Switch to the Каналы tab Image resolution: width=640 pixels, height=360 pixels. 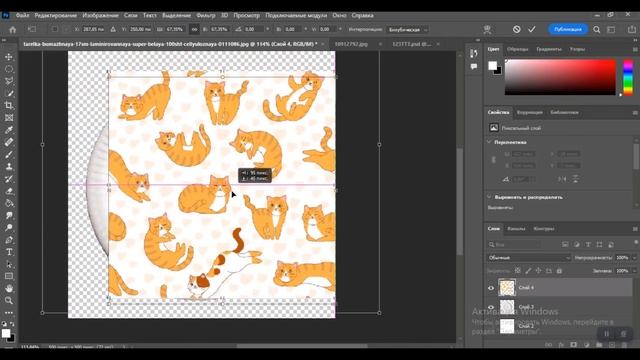point(516,229)
